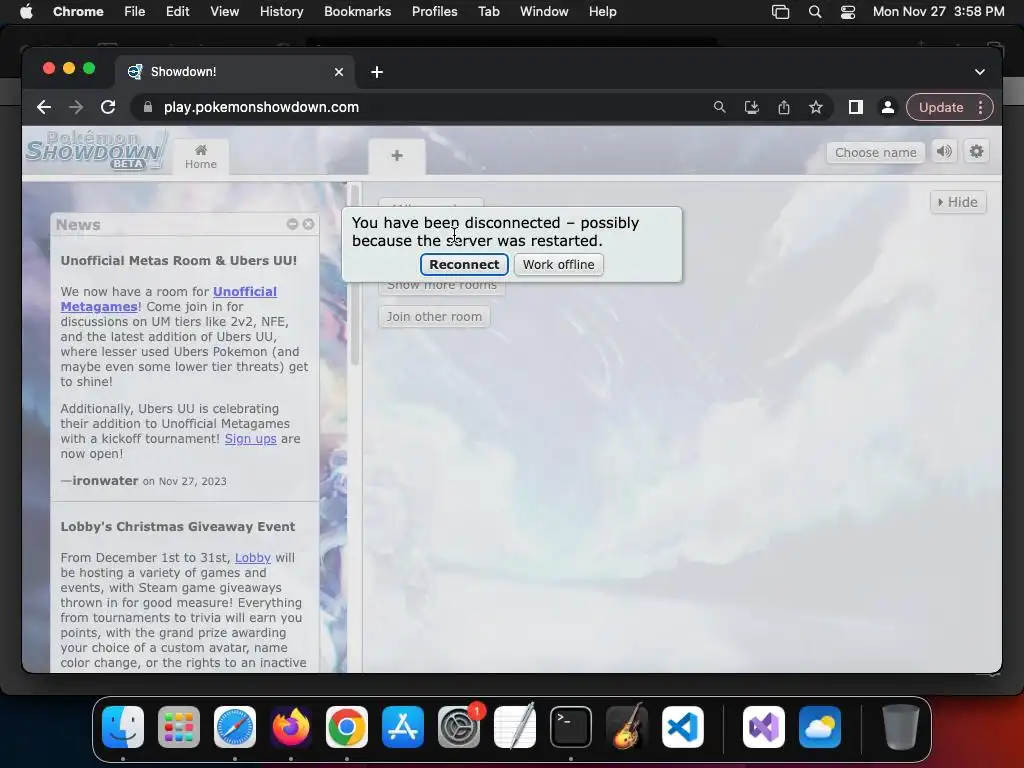
Task: Open Launchpad from the Dock
Action: click(x=179, y=727)
